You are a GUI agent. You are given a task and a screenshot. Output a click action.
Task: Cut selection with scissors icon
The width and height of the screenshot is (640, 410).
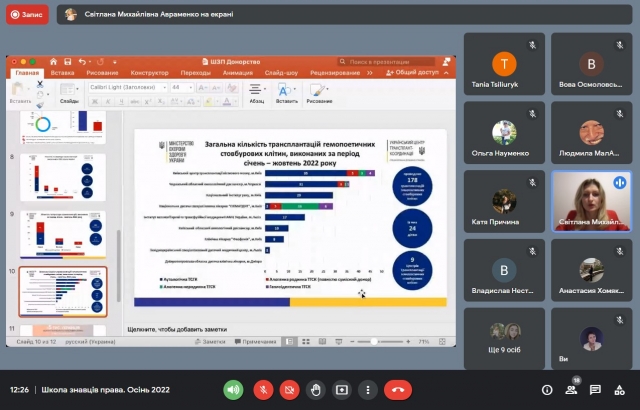(40, 84)
